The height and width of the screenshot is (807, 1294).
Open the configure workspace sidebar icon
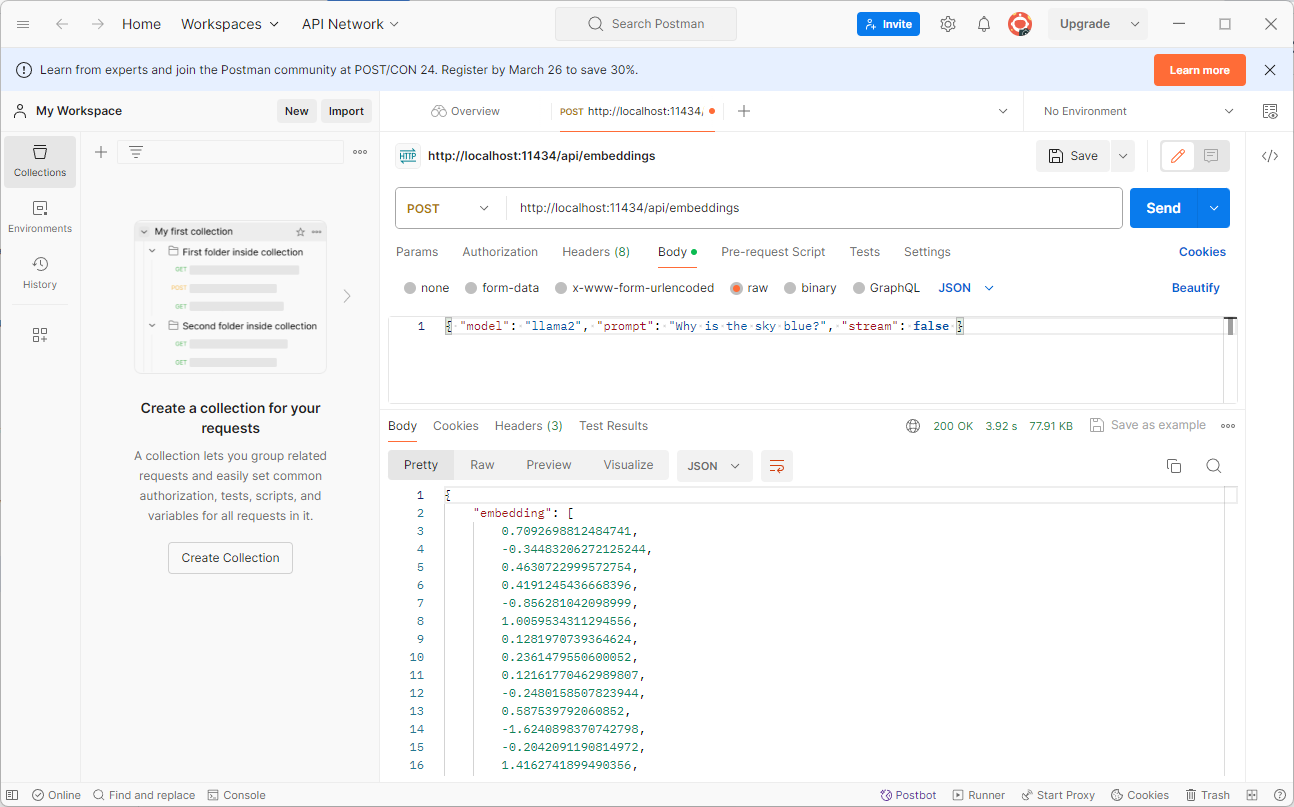(x=40, y=335)
